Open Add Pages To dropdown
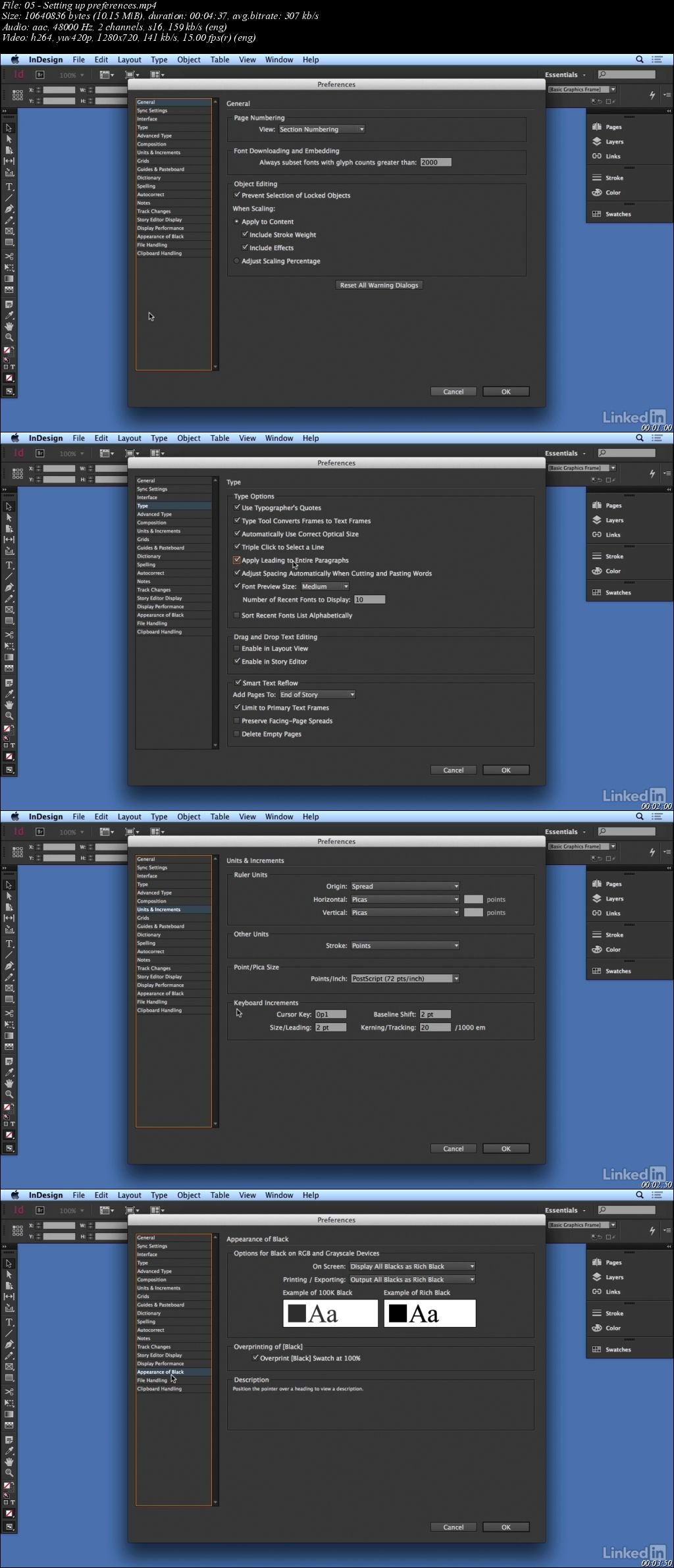Viewport: 674px width, 1568px height. (317, 694)
